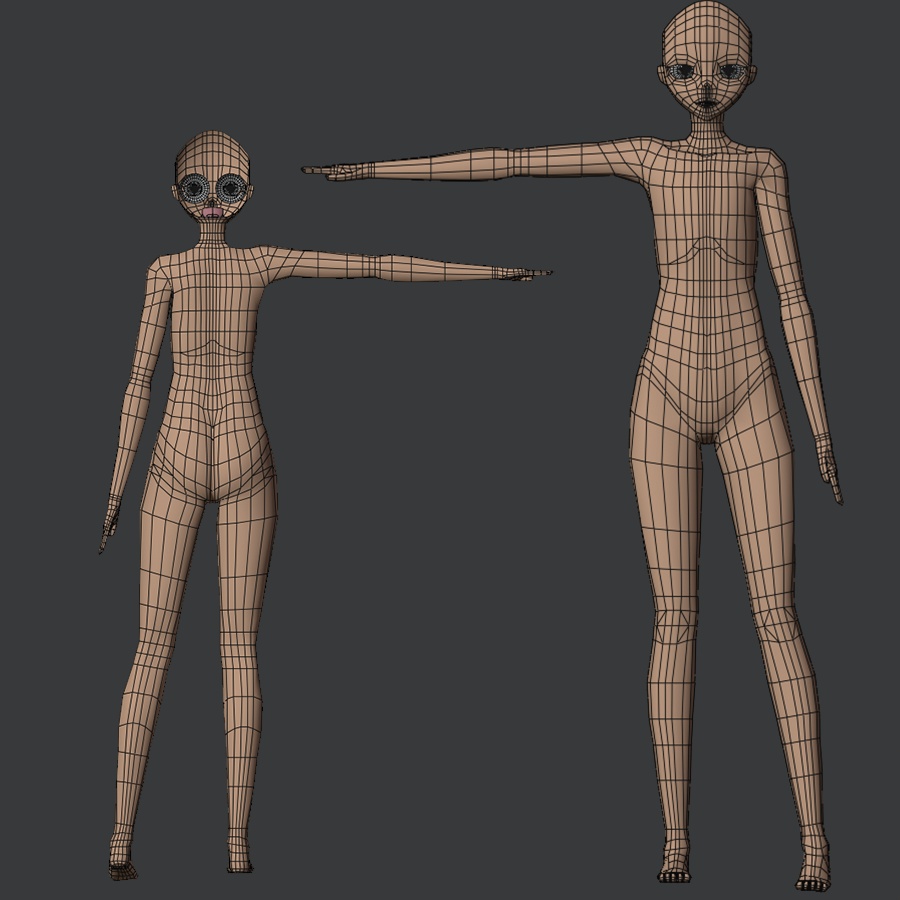Screen dimensions: 900x900
Task: Select the left eye of the large model
Action: [x=682, y=72]
